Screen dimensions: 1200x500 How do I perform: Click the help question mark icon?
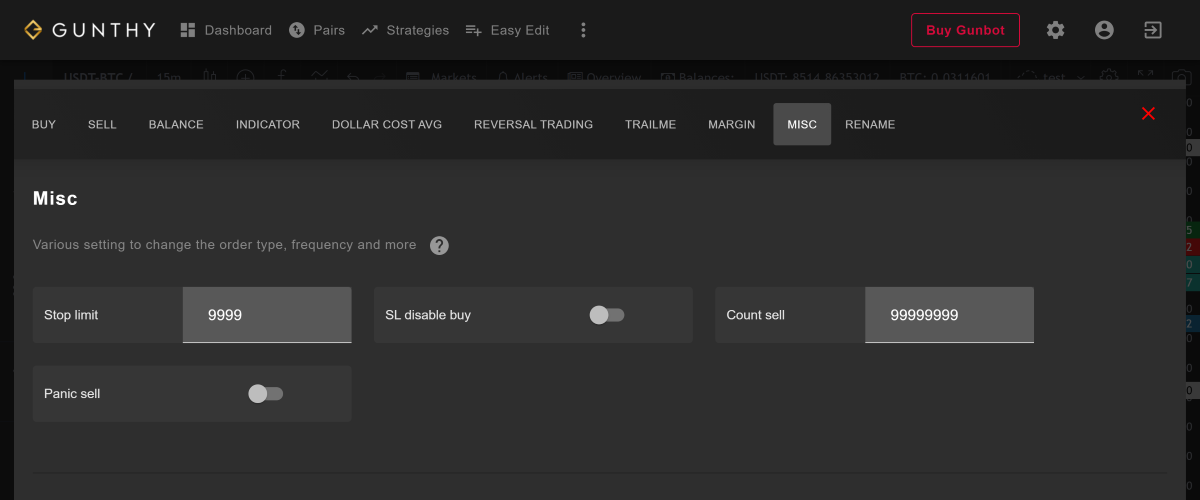[439, 245]
